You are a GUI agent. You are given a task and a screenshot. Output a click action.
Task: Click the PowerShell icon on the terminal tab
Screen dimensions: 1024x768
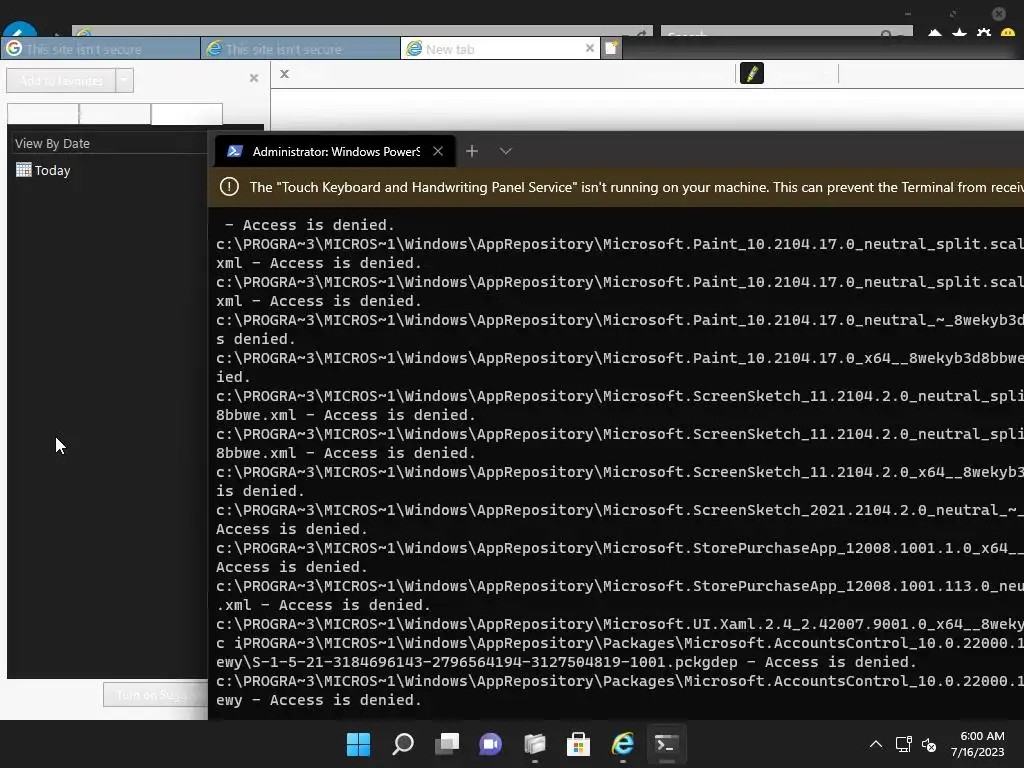pyautogui.click(x=234, y=152)
